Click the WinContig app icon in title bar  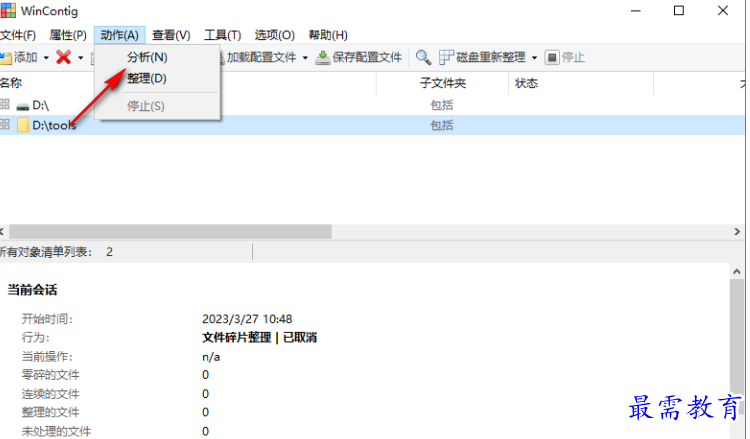click(x=8, y=11)
